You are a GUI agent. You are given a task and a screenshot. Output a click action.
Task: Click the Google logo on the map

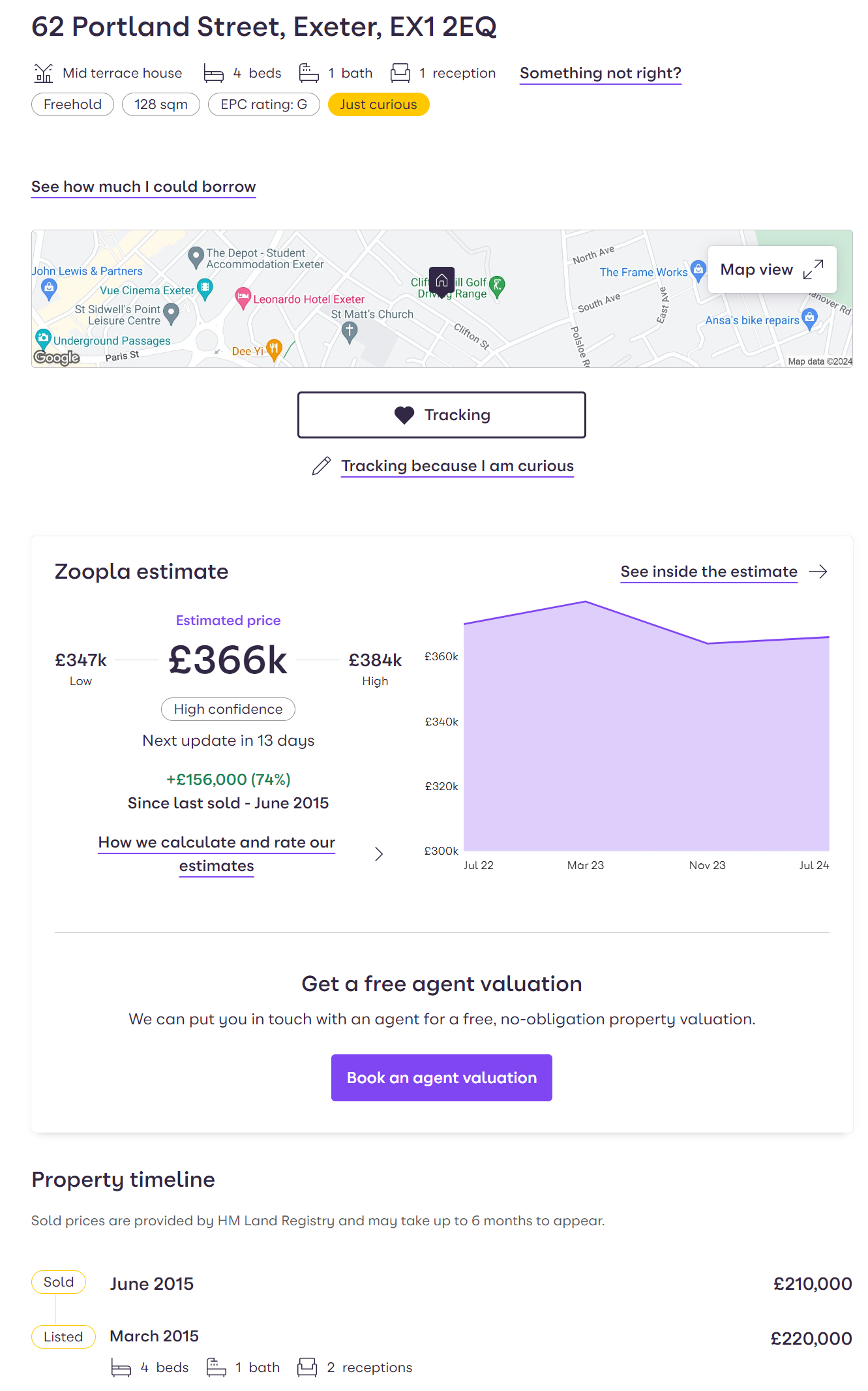[57, 358]
